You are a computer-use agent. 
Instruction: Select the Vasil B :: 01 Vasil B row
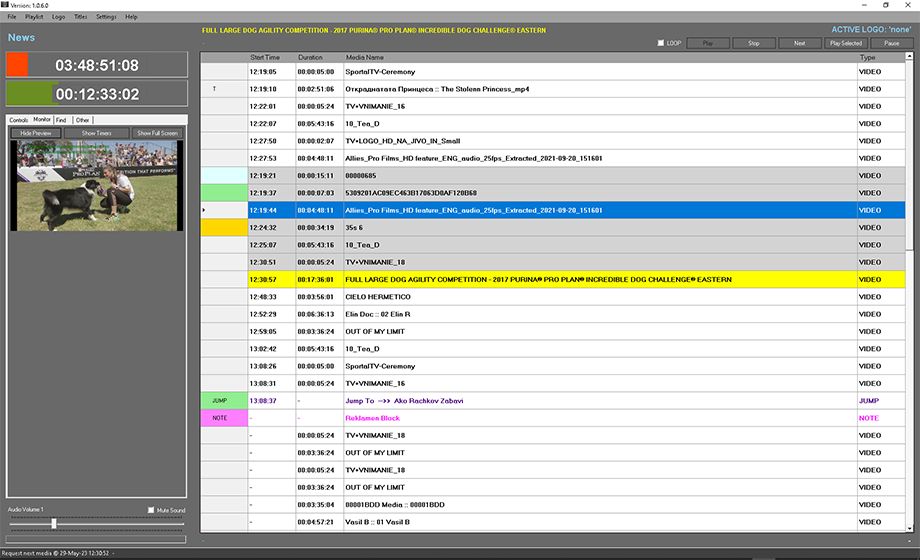coord(553,522)
